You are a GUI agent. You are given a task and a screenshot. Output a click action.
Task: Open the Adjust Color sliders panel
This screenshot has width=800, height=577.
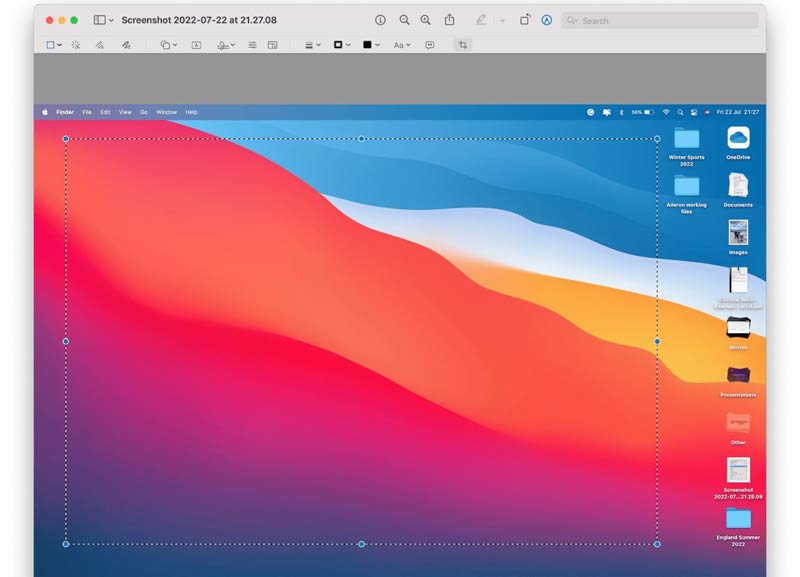pos(252,45)
